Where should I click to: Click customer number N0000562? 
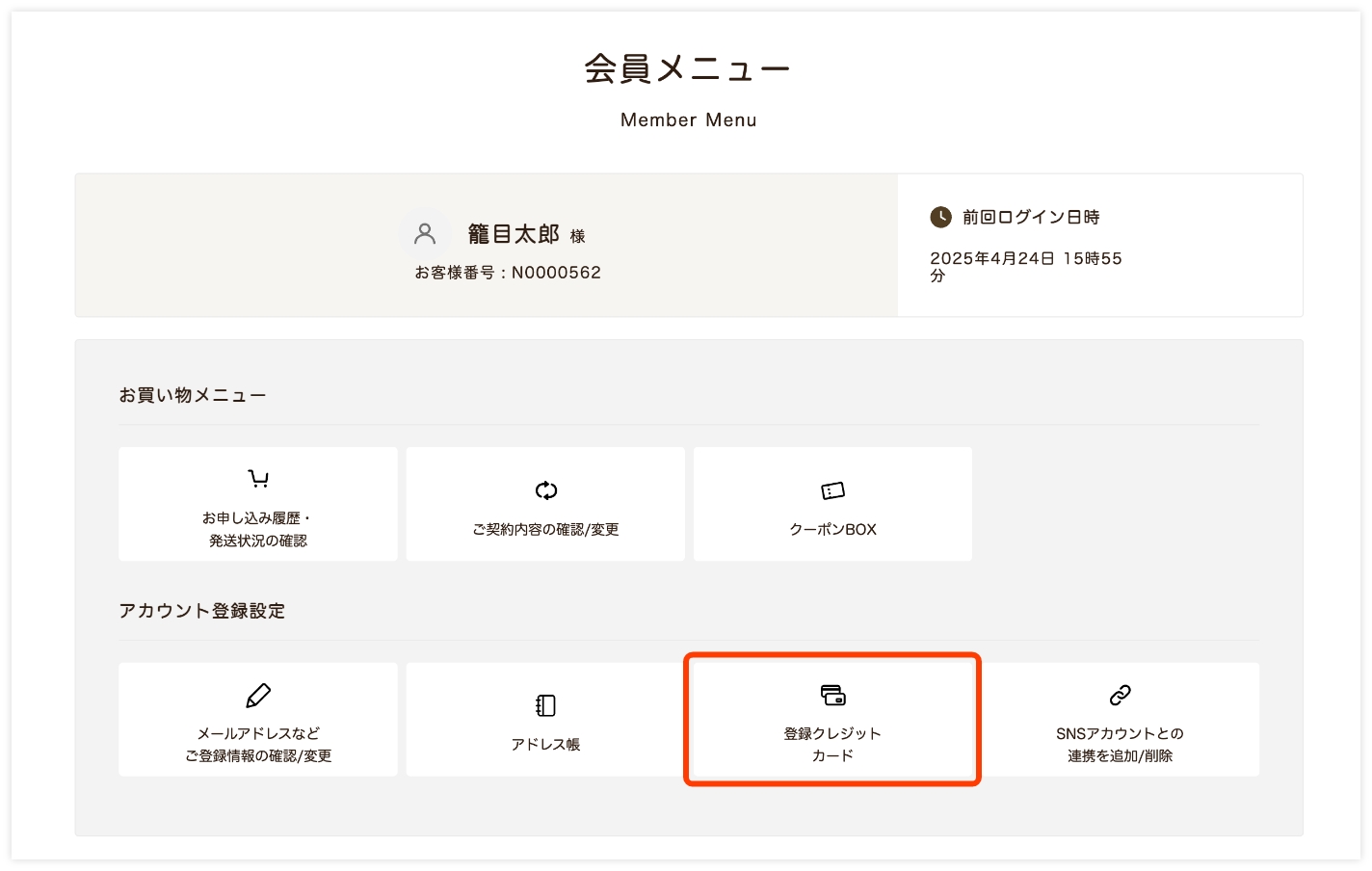556,273
